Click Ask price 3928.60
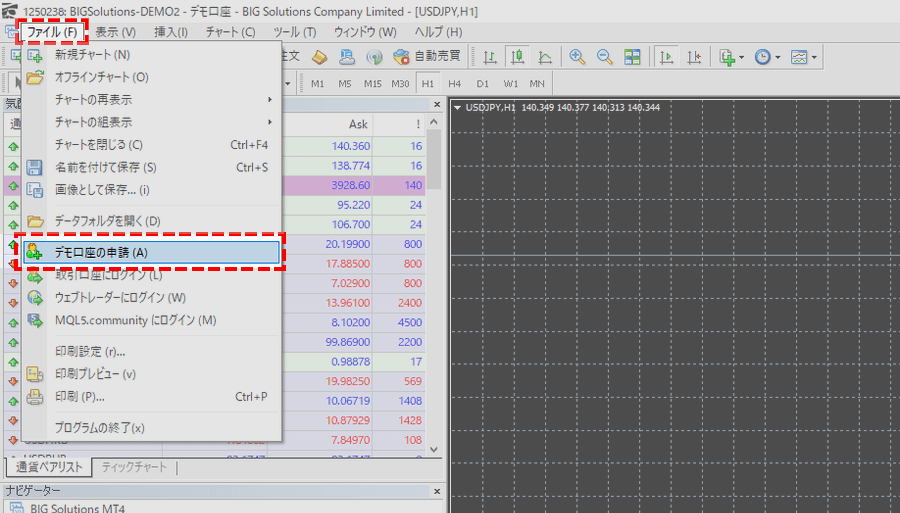This screenshot has width=900, height=513. (351, 185)
